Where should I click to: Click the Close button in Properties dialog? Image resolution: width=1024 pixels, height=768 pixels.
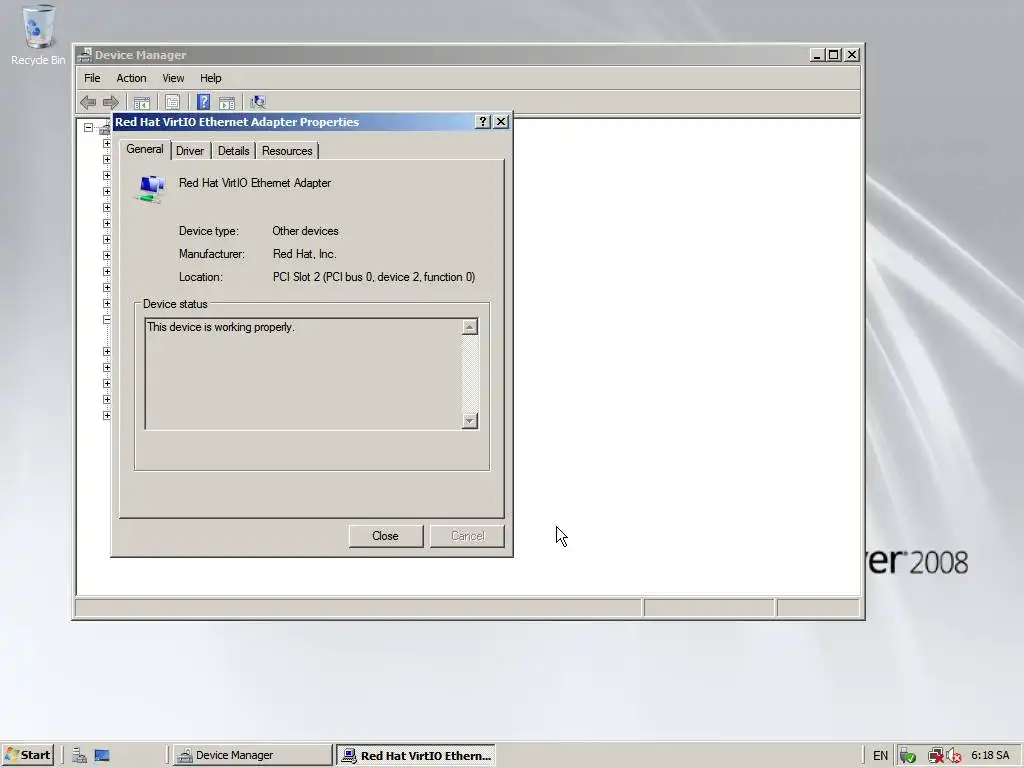click(385, 536)
